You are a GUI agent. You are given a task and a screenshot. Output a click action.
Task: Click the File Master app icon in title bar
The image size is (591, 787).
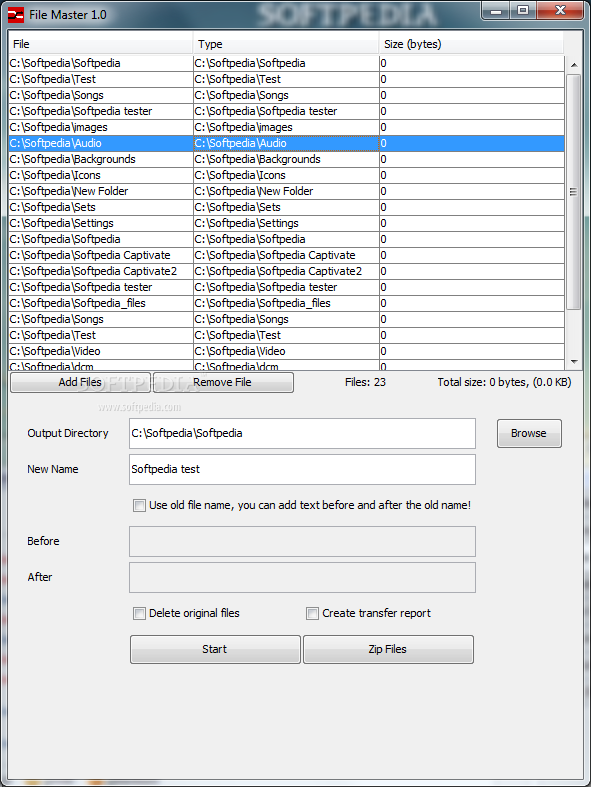16,15
